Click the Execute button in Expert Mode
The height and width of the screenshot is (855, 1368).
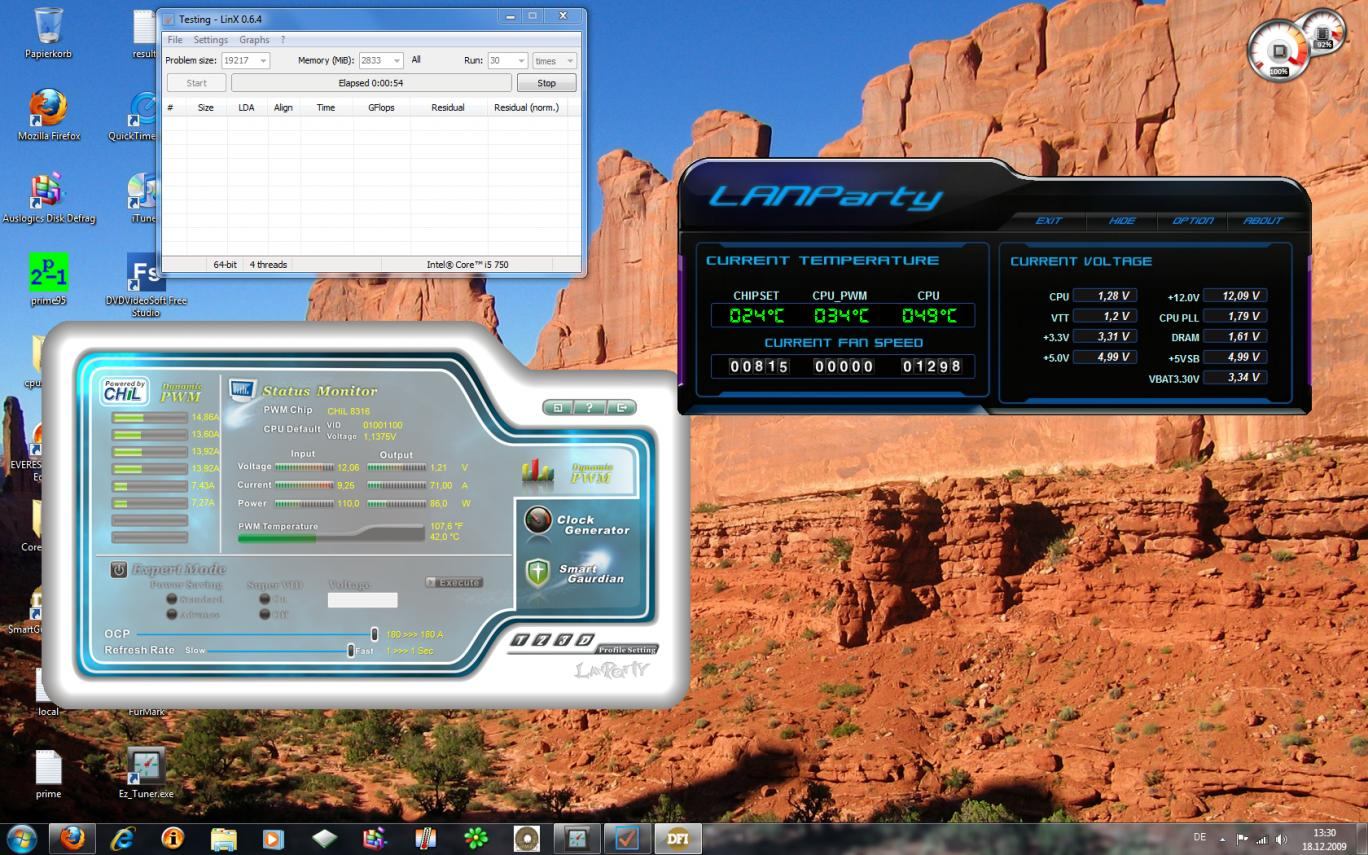[x=455, y=582]
